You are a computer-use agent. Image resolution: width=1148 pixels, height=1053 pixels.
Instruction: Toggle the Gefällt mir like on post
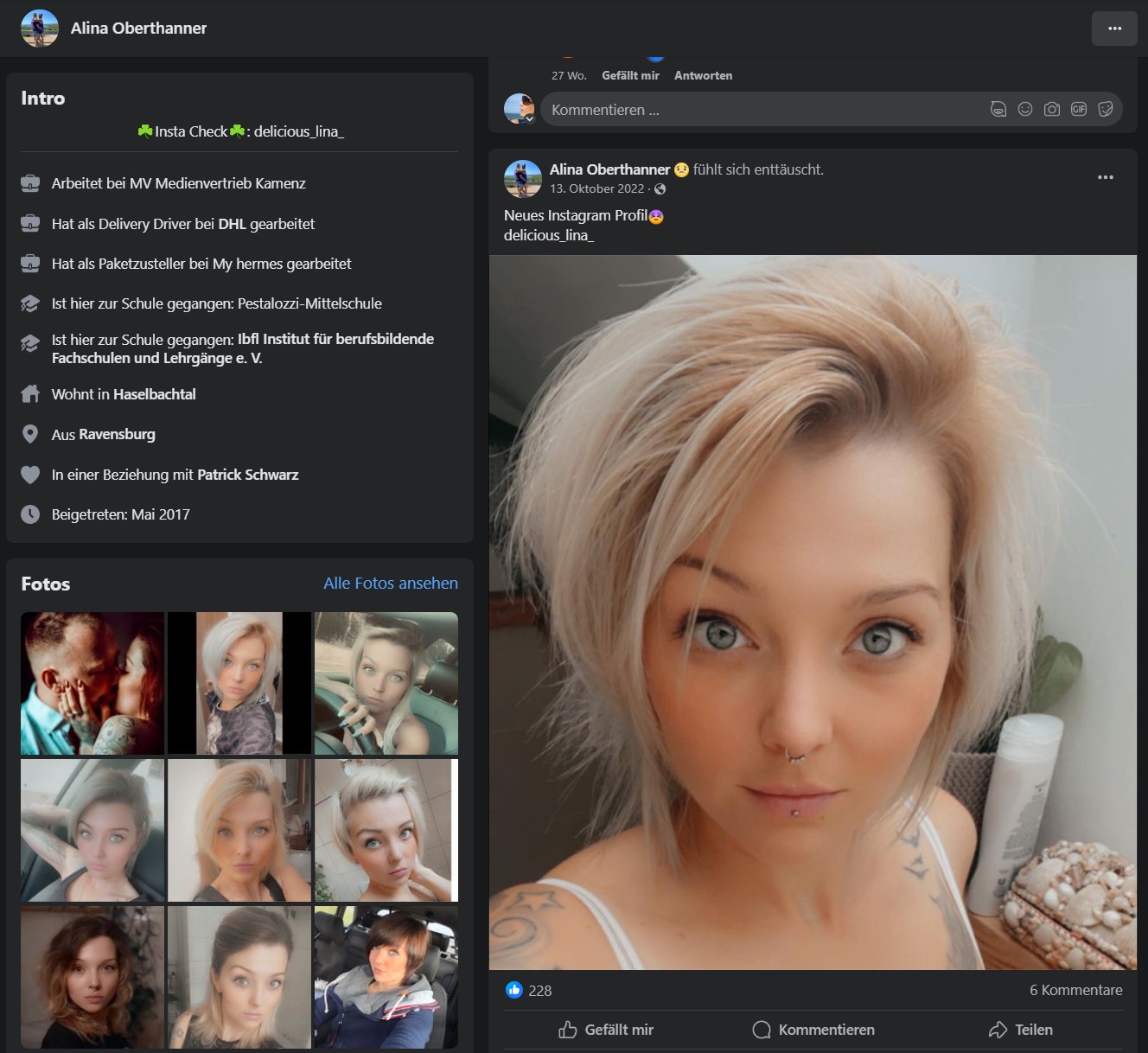(606, 1030)
